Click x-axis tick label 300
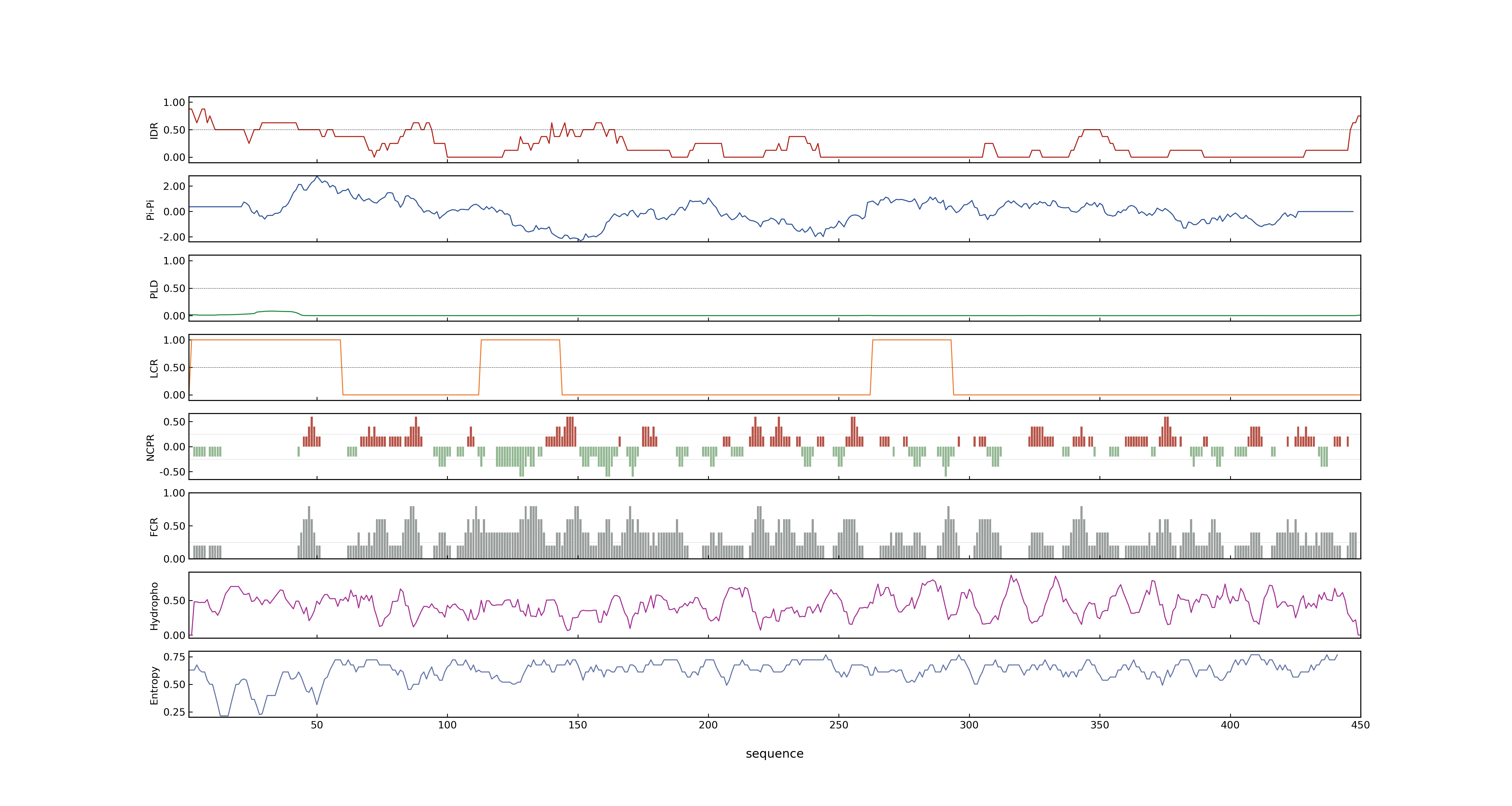 969,725
